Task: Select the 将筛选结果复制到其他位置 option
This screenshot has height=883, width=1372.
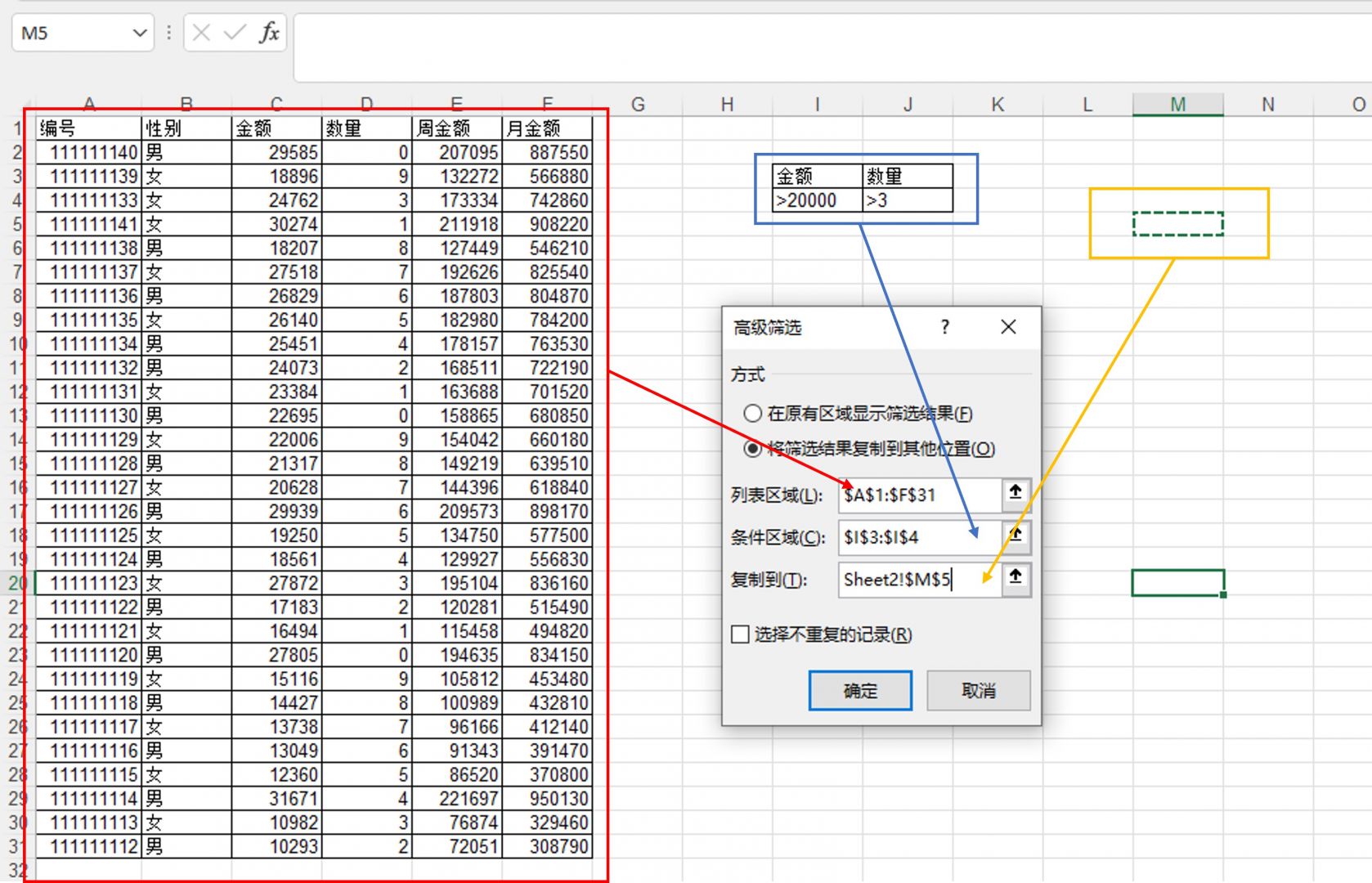Action: 752,449
